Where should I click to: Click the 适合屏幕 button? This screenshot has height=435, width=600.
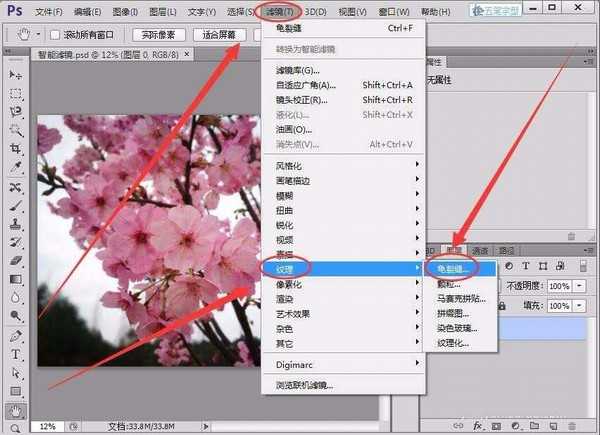click(x=217, y=35)
